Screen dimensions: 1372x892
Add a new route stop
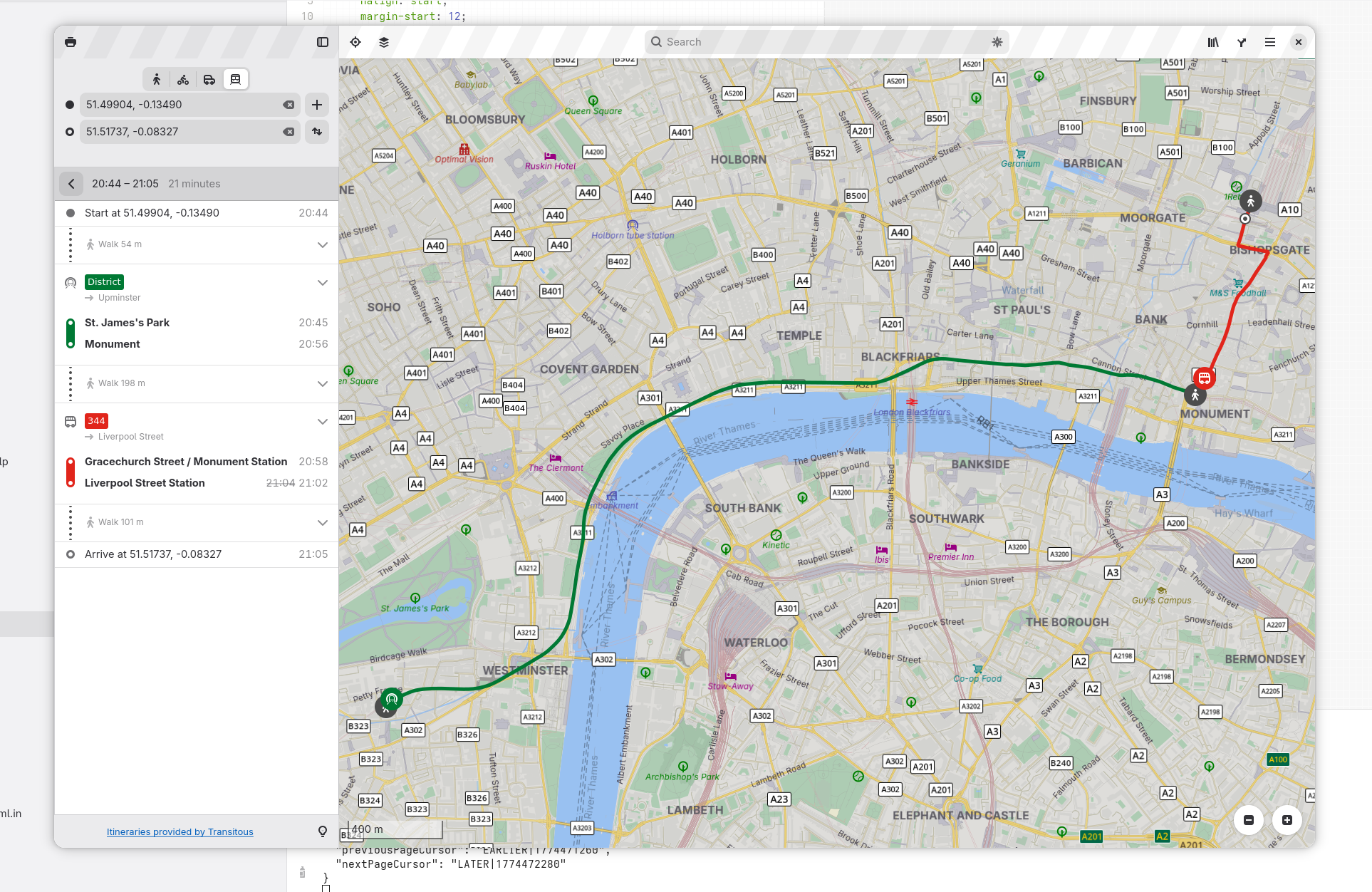click(x=317, y=105)
